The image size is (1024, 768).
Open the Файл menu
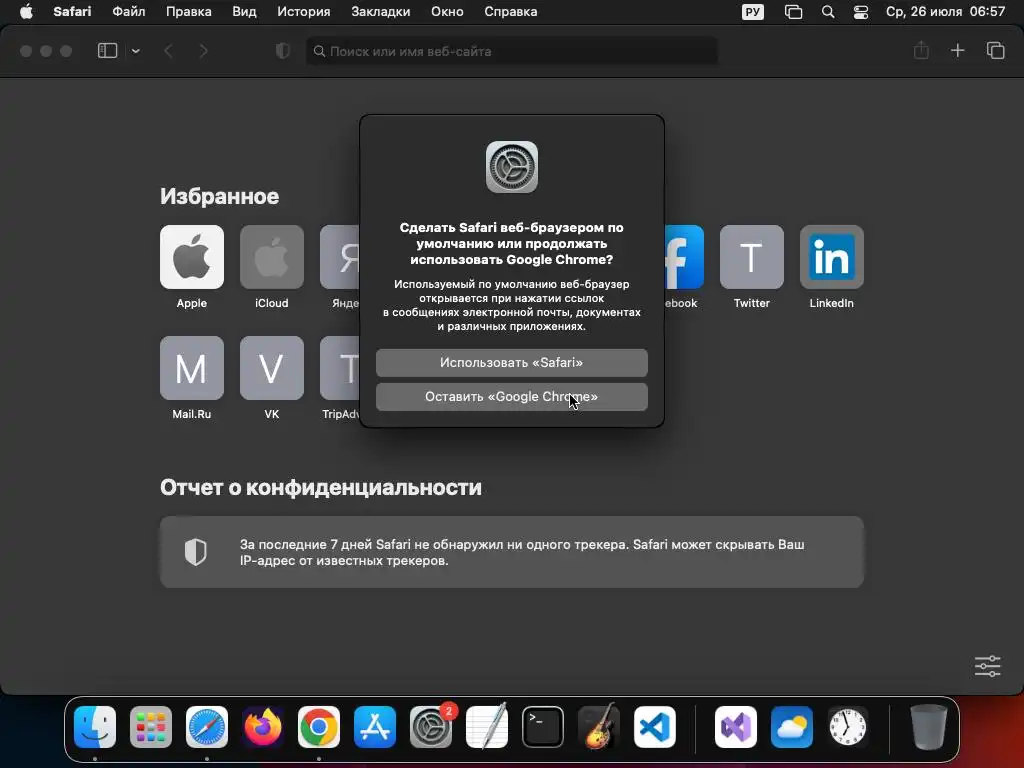[129, 12]
